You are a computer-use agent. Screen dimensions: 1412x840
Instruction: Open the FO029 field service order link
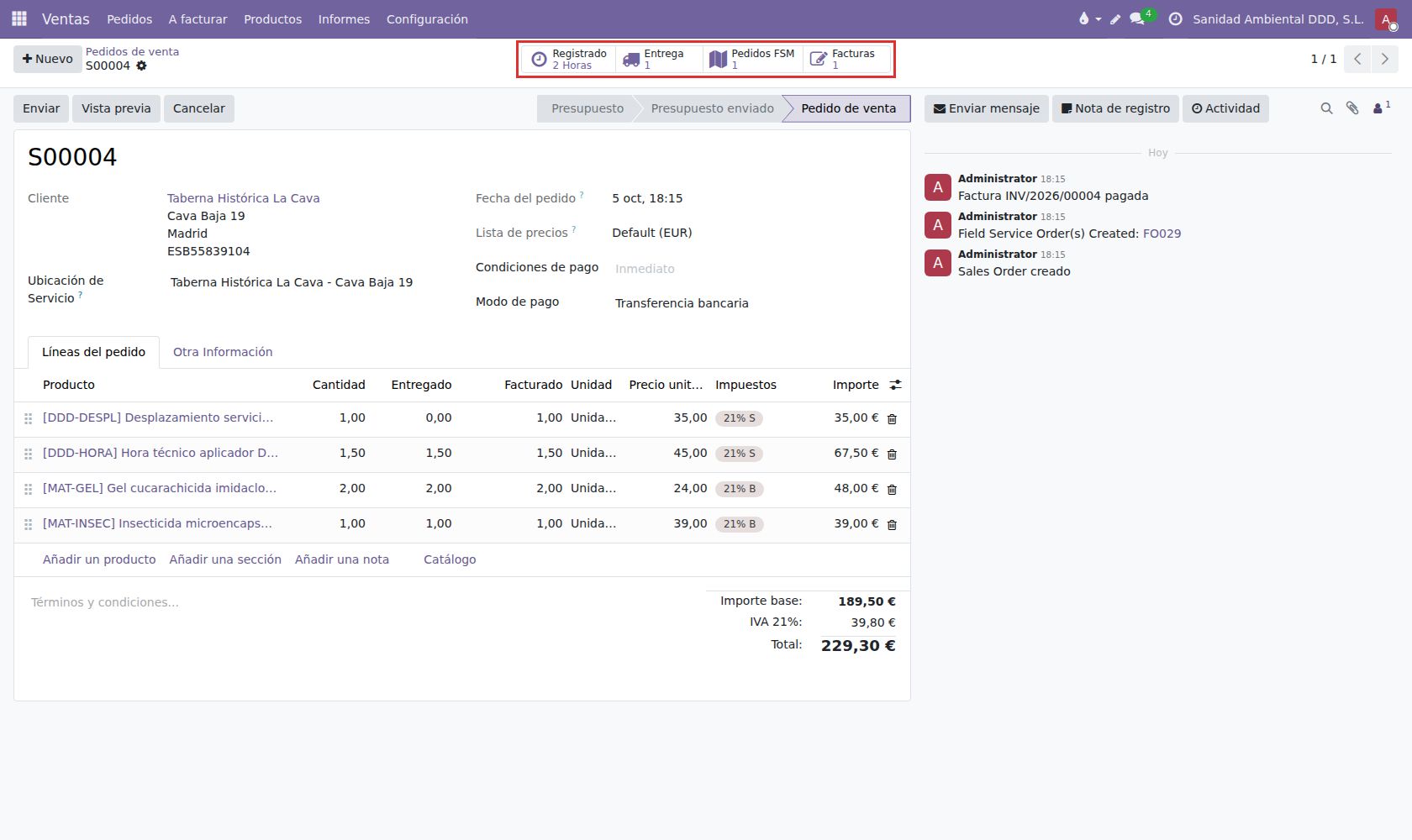(1162, 234)
